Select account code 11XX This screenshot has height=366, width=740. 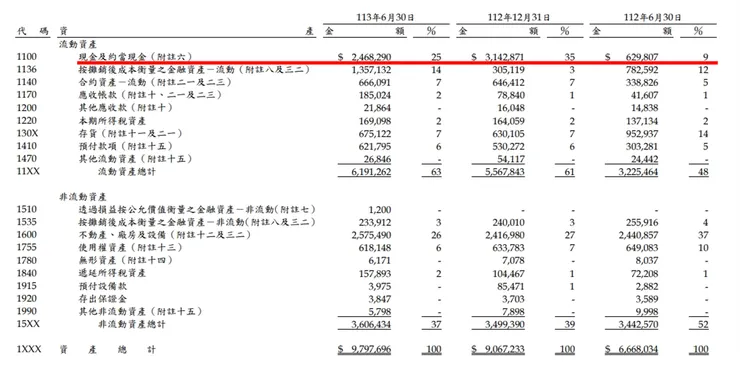[x=28, y=172]
